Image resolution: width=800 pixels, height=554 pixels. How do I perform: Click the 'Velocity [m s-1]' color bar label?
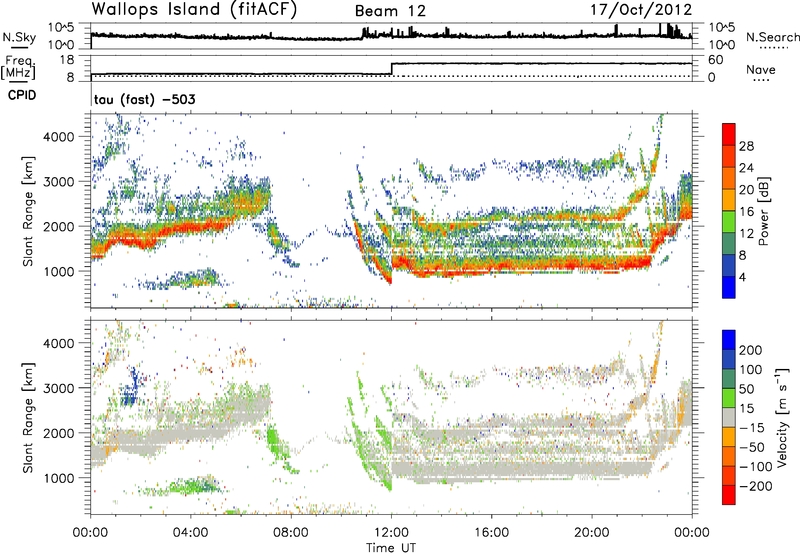click(x=782, y=417)
